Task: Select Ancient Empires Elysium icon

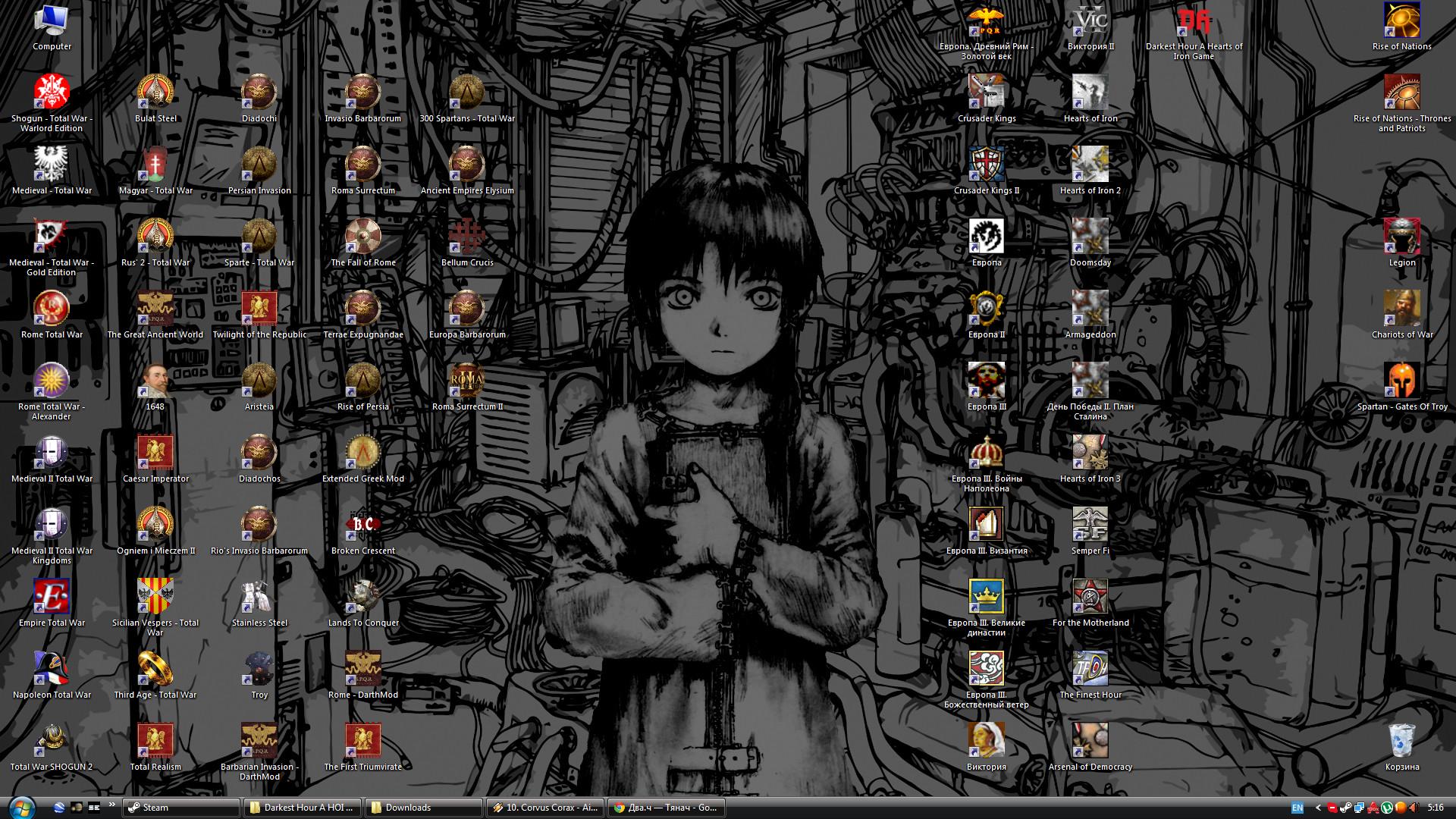Action: 467,171
